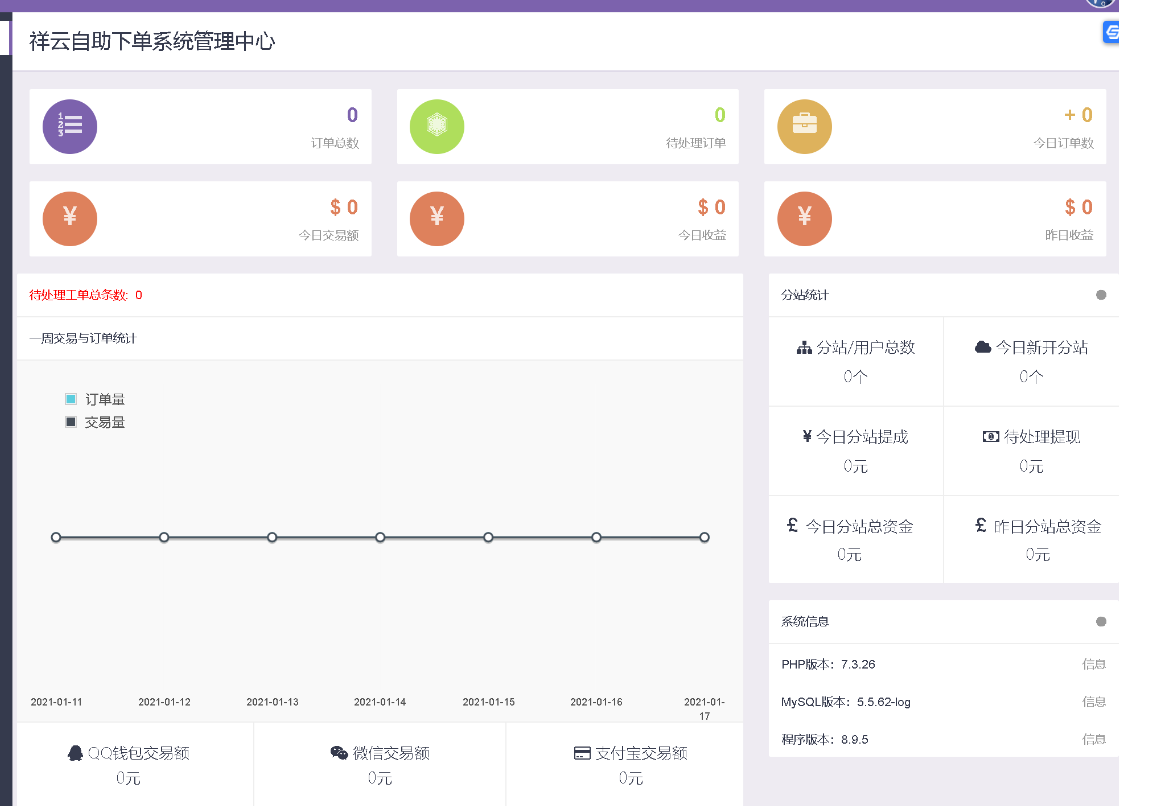The height and width of the screenshot is (806, 1171).
Task: Open the 信息 link for PHP版本
Action: tap(1094, 664)
